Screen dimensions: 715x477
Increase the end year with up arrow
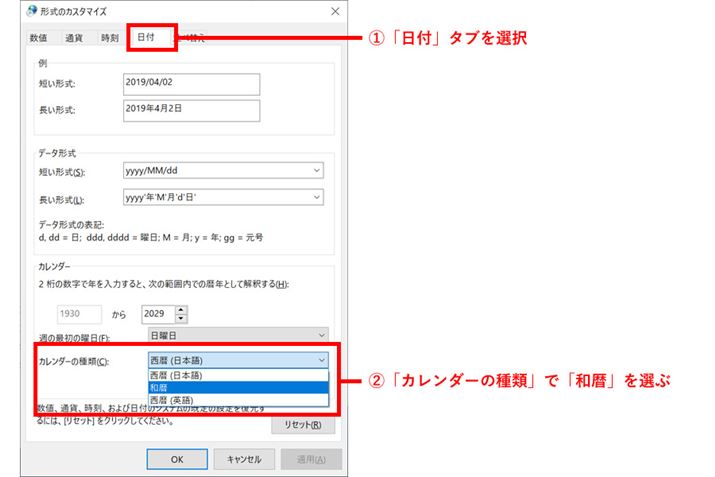(x=181, y=310)
